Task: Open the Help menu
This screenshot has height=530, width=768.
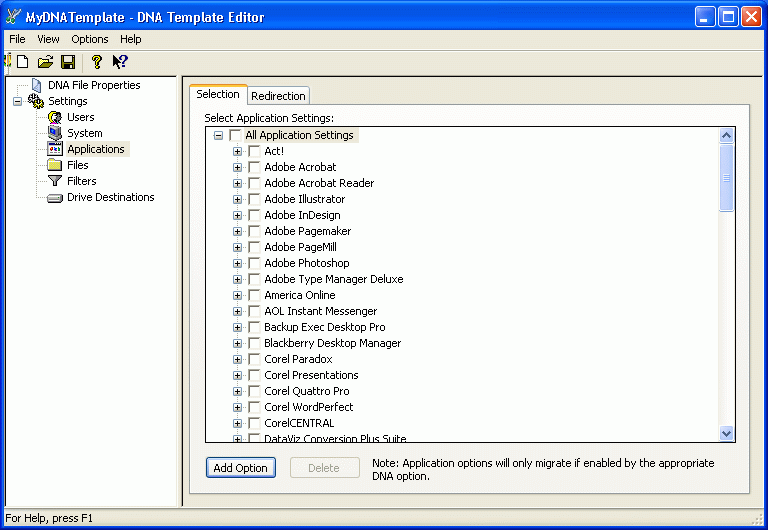Action: click(131, 39)
